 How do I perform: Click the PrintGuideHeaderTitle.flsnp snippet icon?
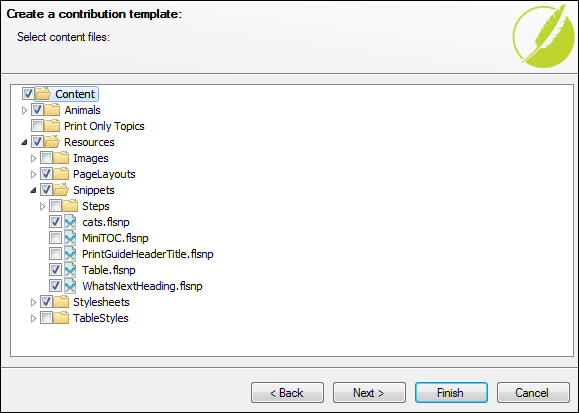(x=70, y=254)
